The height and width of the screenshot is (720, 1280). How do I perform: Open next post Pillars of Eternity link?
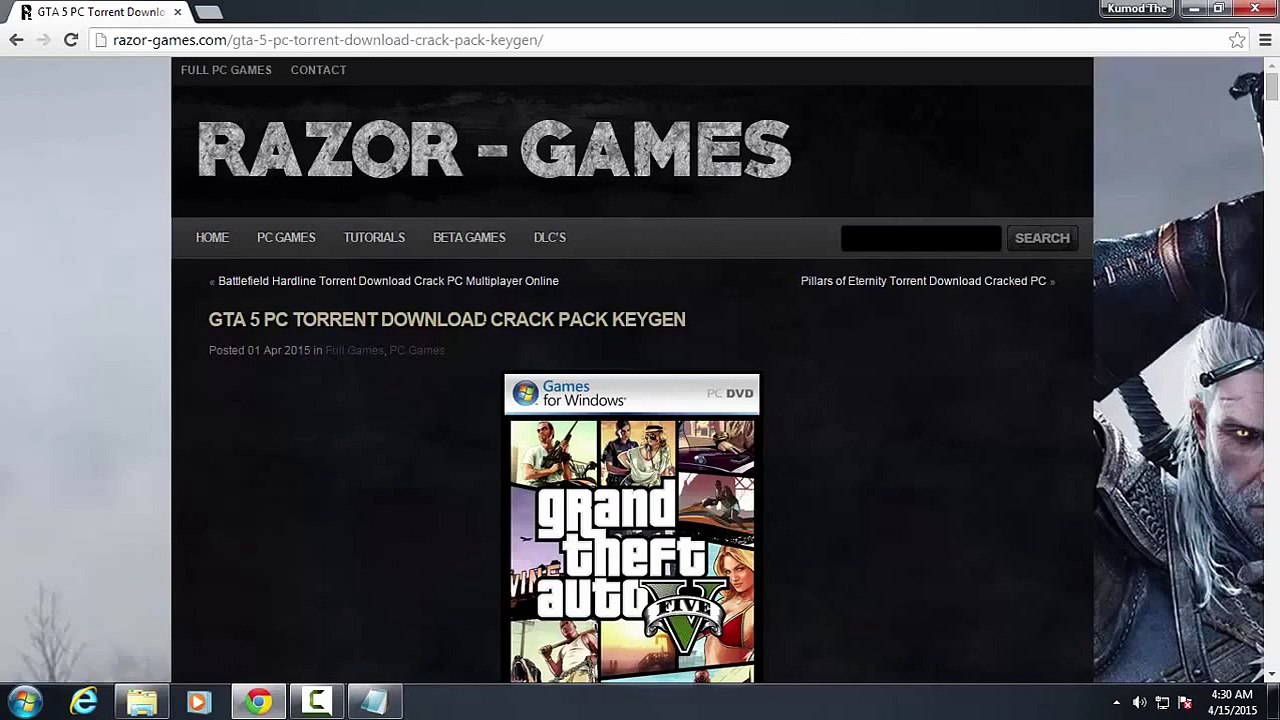click(923, 281)
